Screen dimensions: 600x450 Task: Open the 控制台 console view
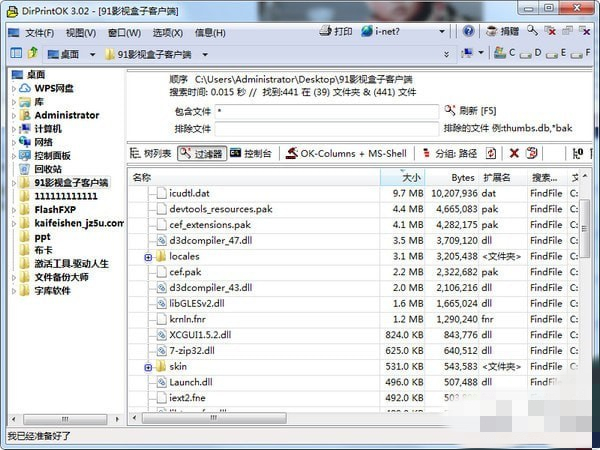[x=251, y=153]
